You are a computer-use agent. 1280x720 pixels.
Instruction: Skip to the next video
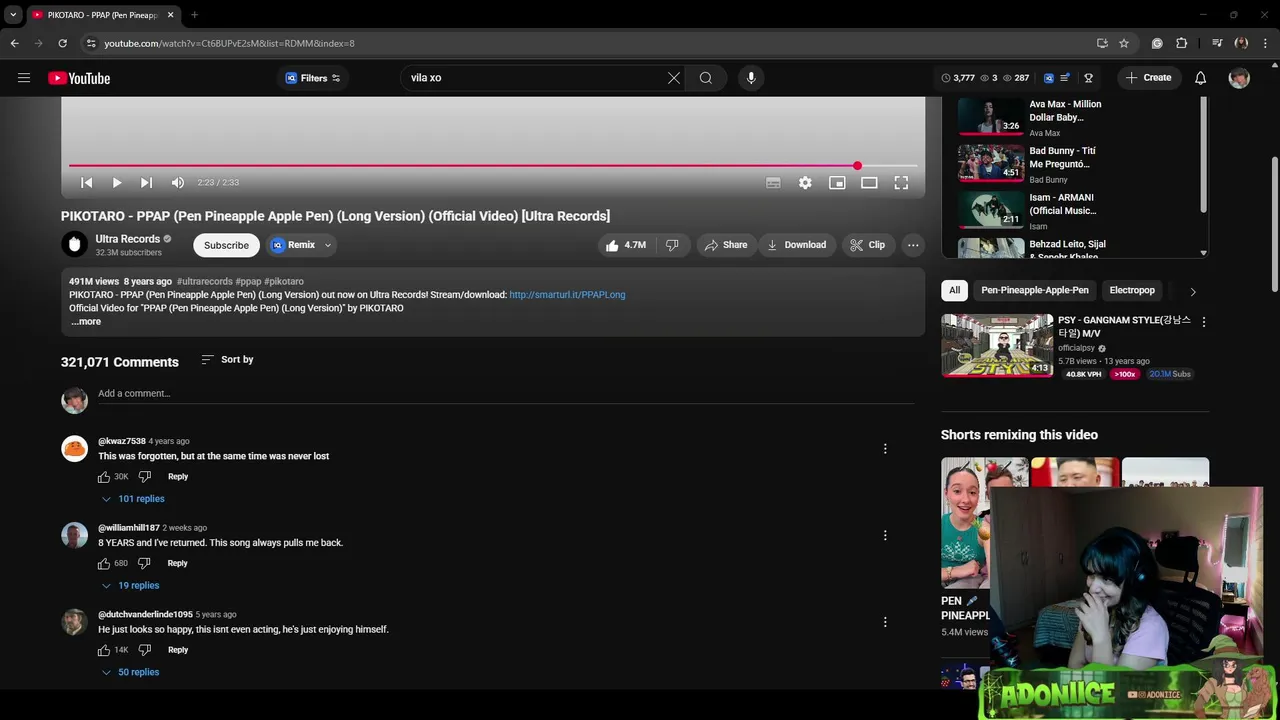coord(147,183)
